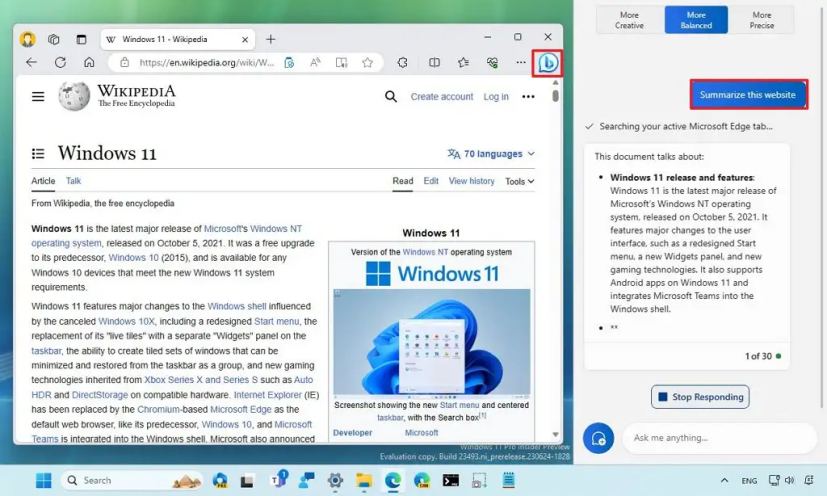Switch to the Talk tab
Viewport: 827px width, 496px height.
[x=73, y=180]
